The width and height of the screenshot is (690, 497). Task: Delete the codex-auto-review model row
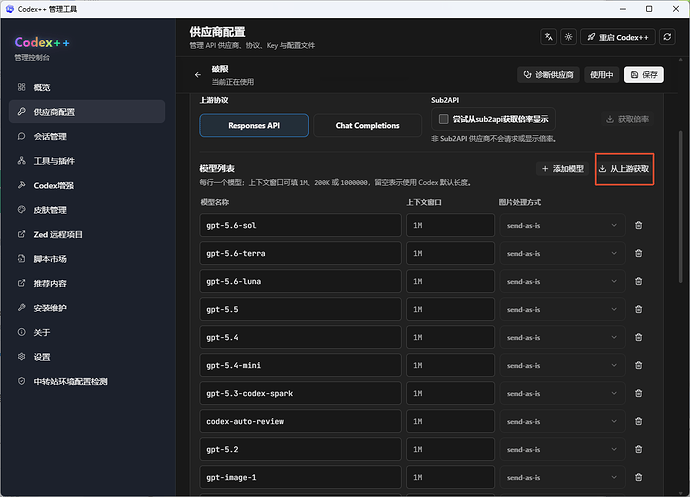pyautogui.click(x=639, y=421)
